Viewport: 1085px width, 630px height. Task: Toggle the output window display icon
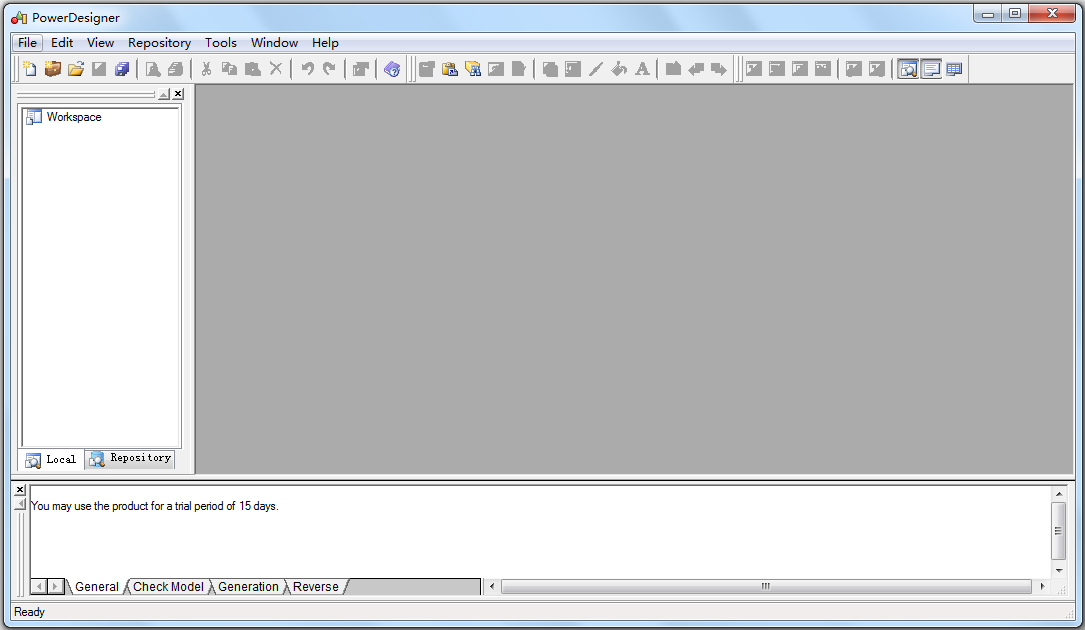931,68
